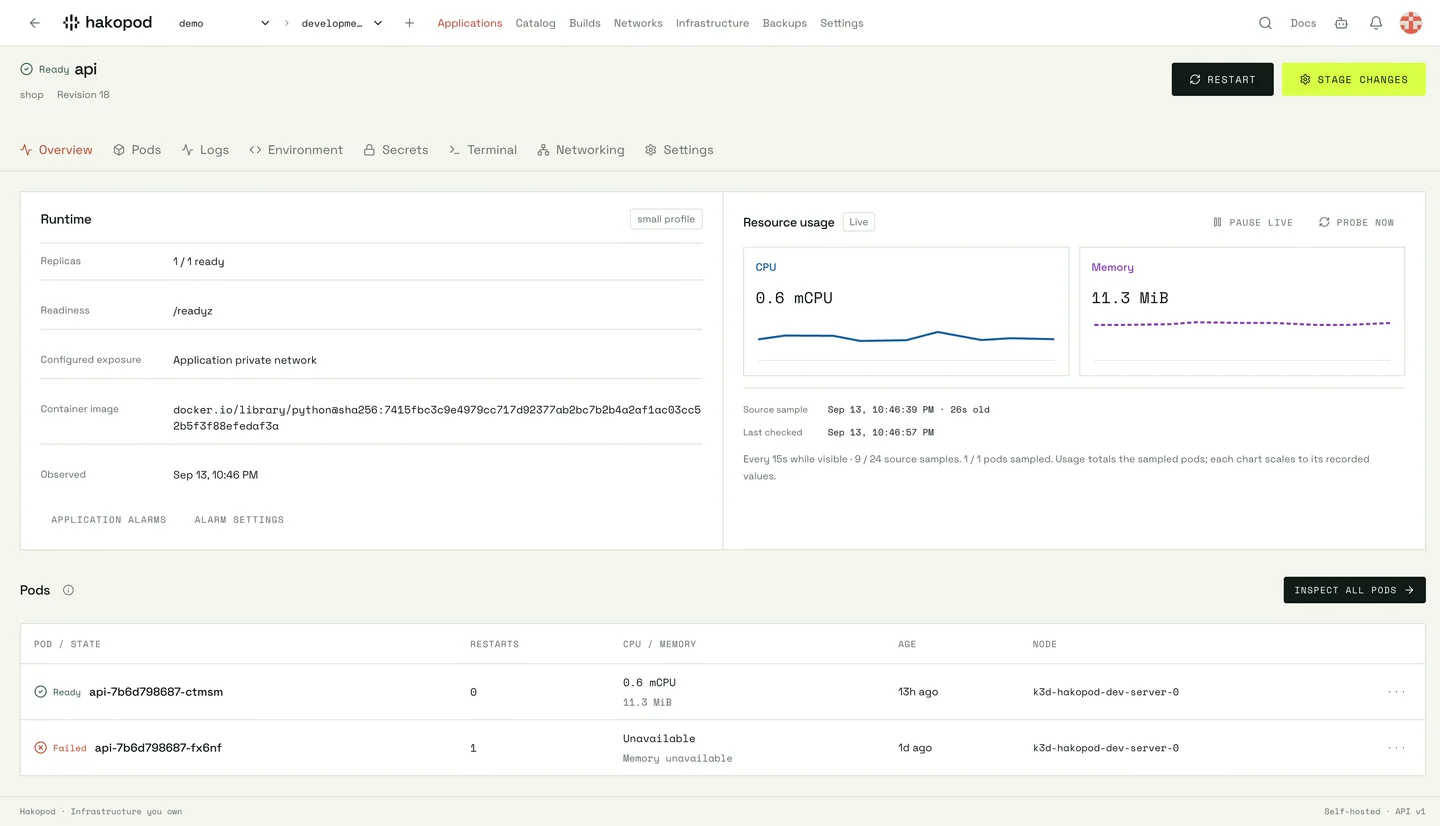Expand the development environment dropdown
The height and width of the screenshot is (826, 1440).
coord(342,23)
